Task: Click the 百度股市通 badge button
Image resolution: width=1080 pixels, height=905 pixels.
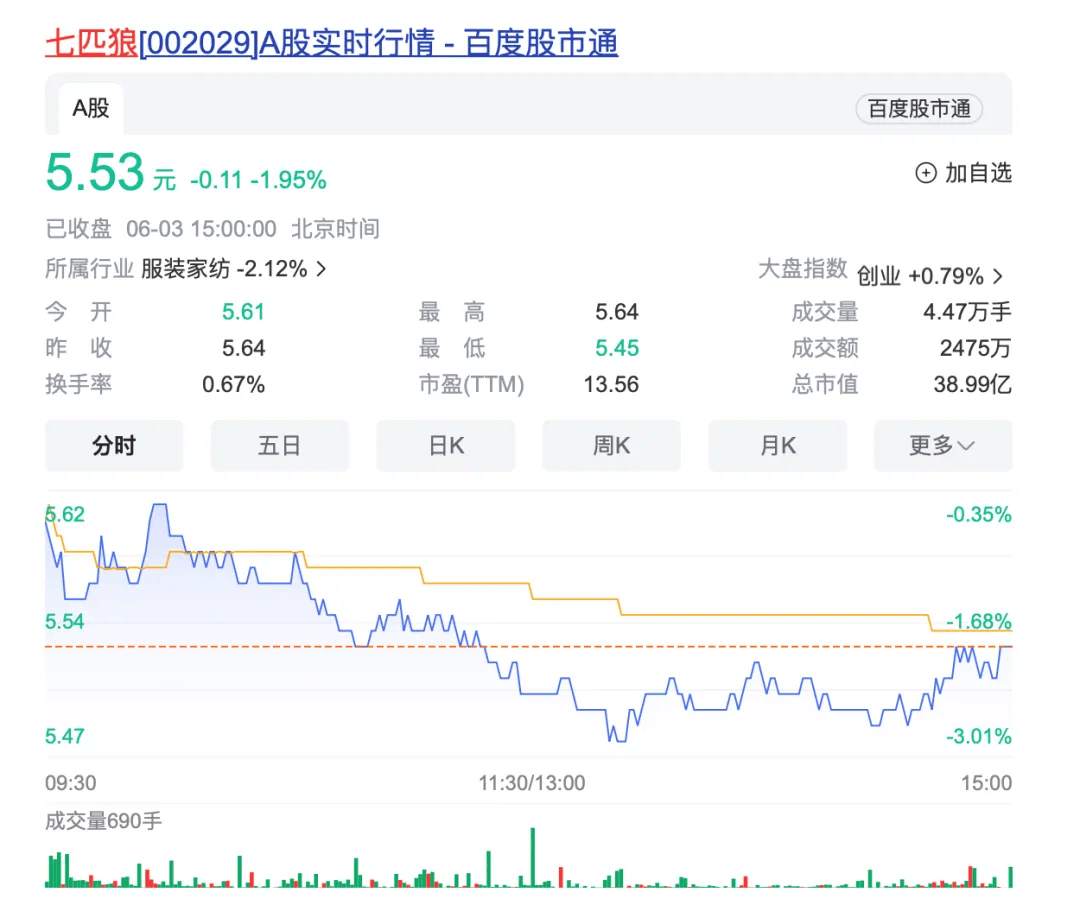Action: tap(918, 109)
